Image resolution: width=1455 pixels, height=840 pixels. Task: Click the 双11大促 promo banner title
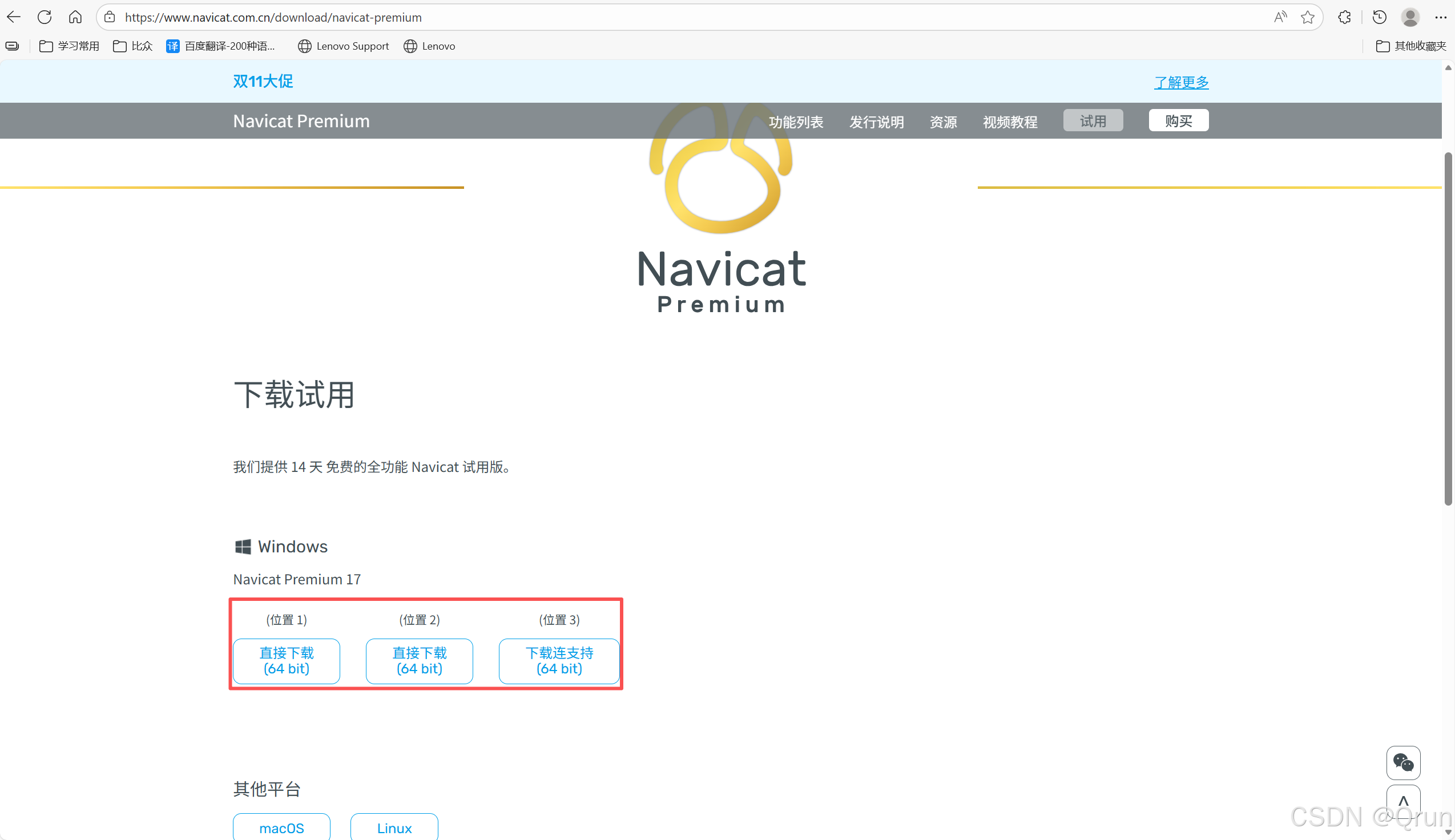263,82
